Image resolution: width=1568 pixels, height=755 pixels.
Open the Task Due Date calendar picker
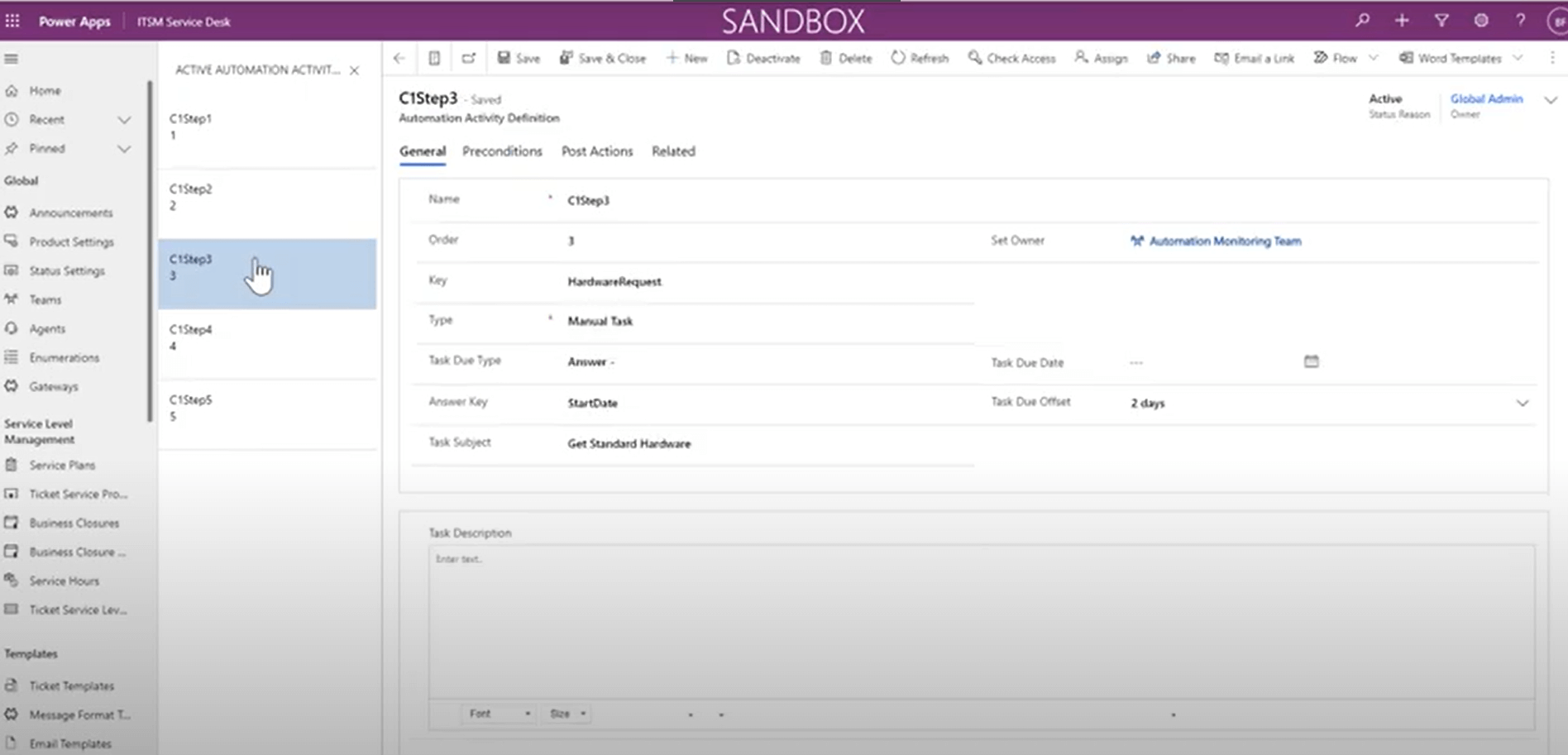pos(1312,361)
